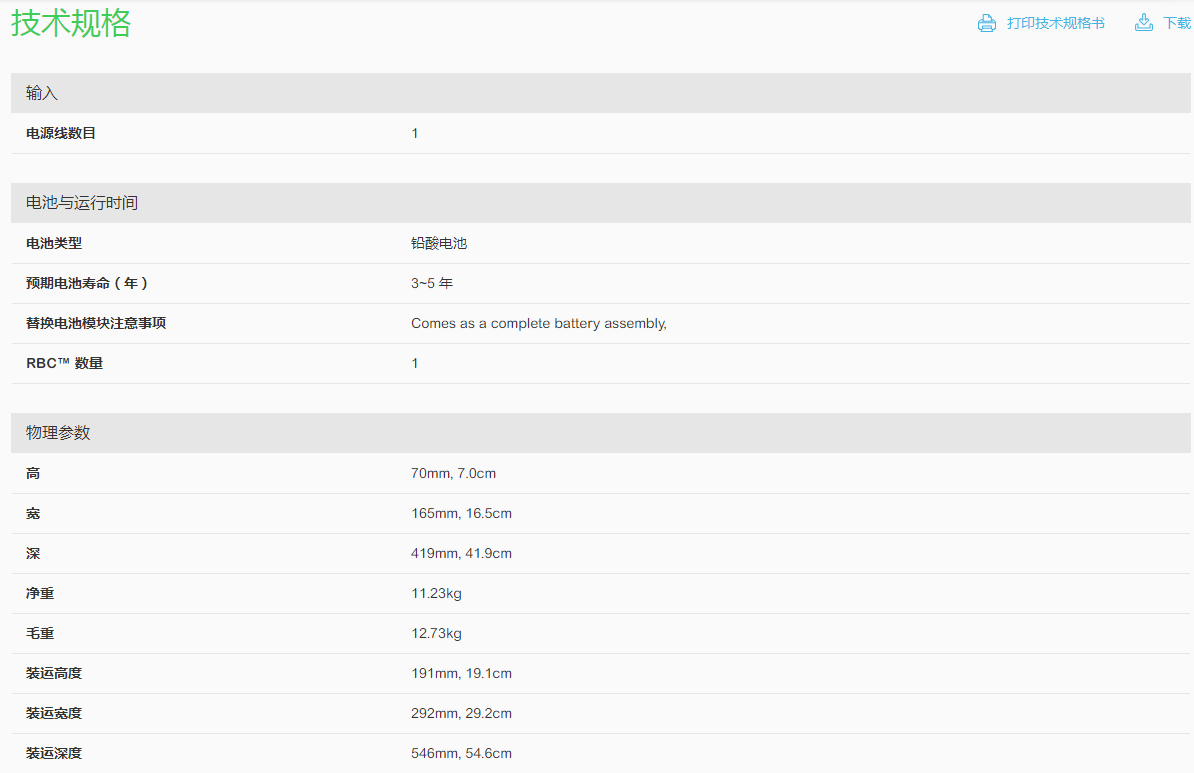
Task: Click the 铅酸电池 value text
Action: 439,243
